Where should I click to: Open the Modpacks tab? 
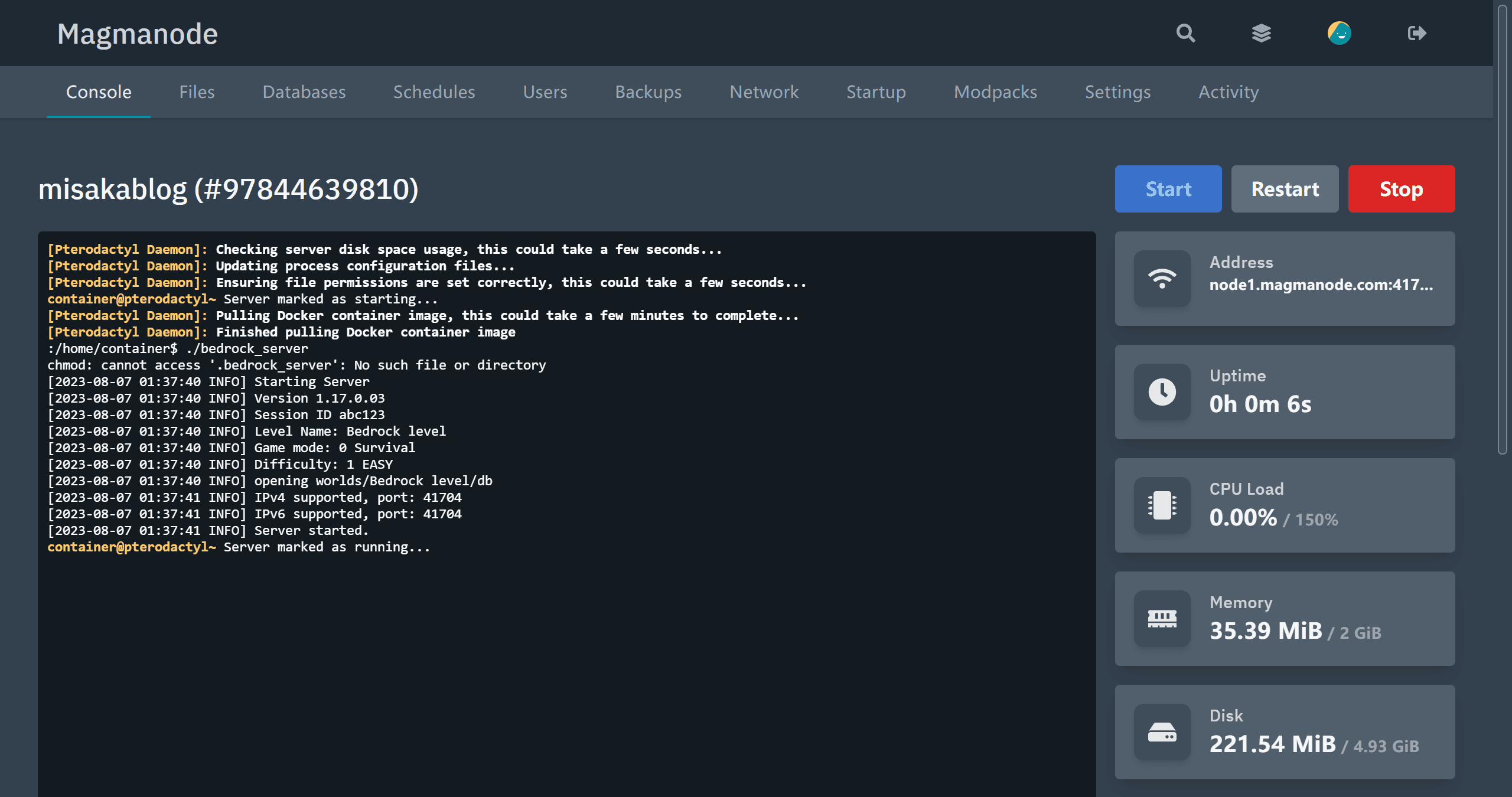(995, 92)
